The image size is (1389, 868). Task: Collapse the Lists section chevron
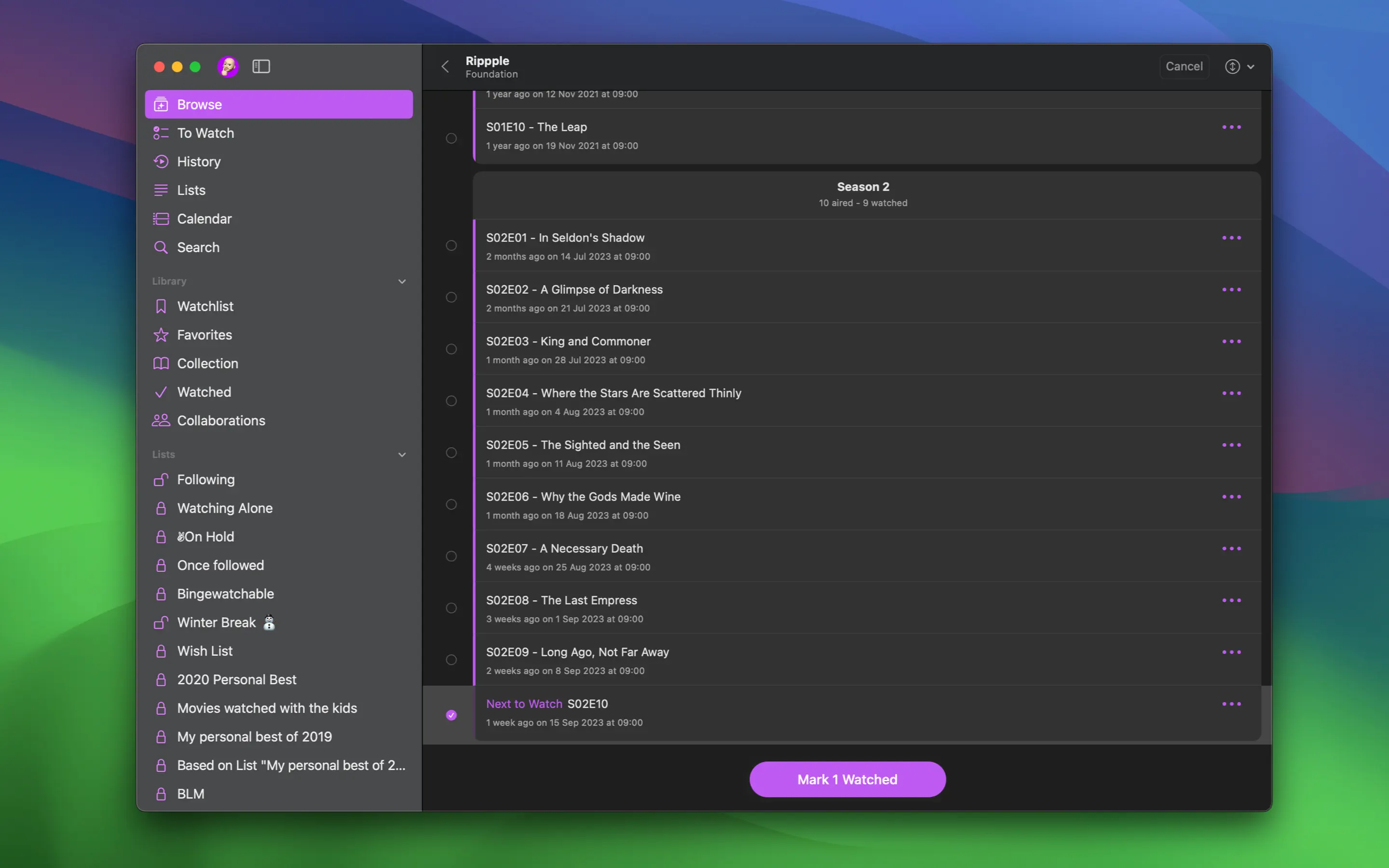pyautogui.click(x=402, y=455)
